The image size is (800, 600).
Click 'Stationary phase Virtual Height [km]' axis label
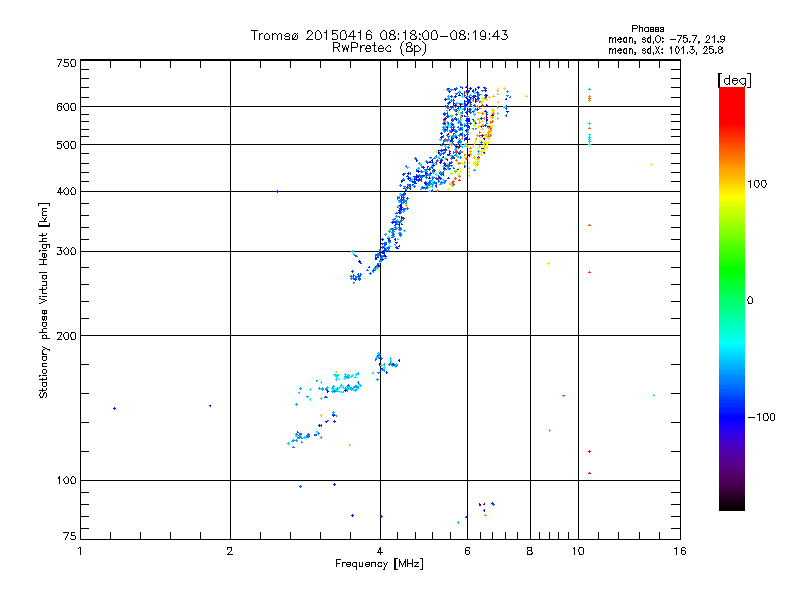tap(44, 301)
